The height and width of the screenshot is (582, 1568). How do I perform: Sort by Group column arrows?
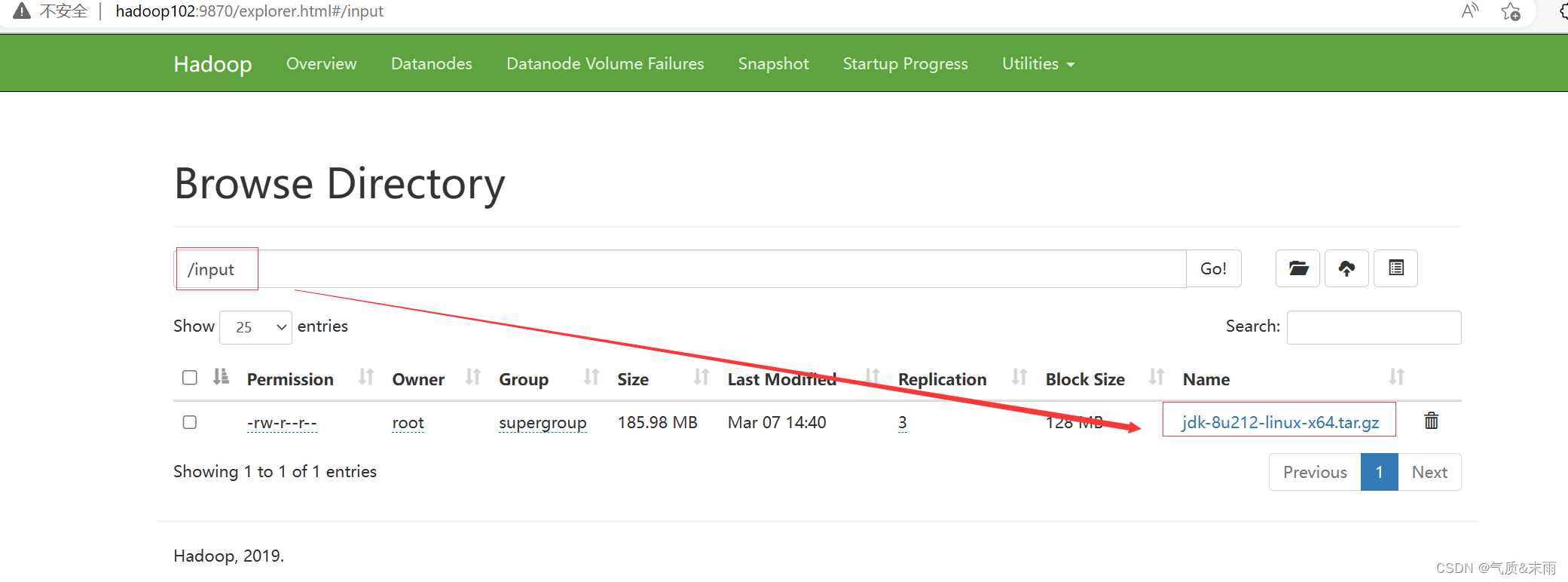pyautogui.click(x=591, y=377)
